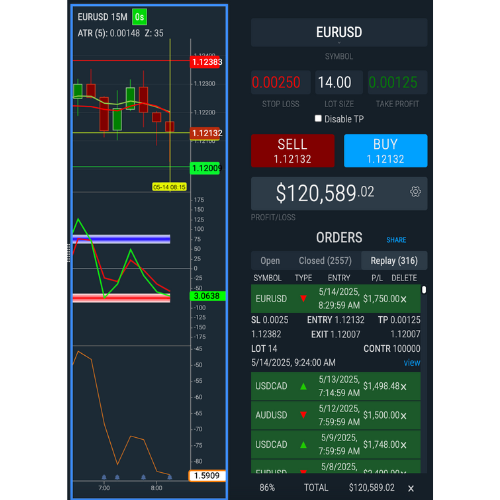Delete the USDCAD 5/9/2025 order
The width and height of the screenshot is (500, 500).
(403, 445)
